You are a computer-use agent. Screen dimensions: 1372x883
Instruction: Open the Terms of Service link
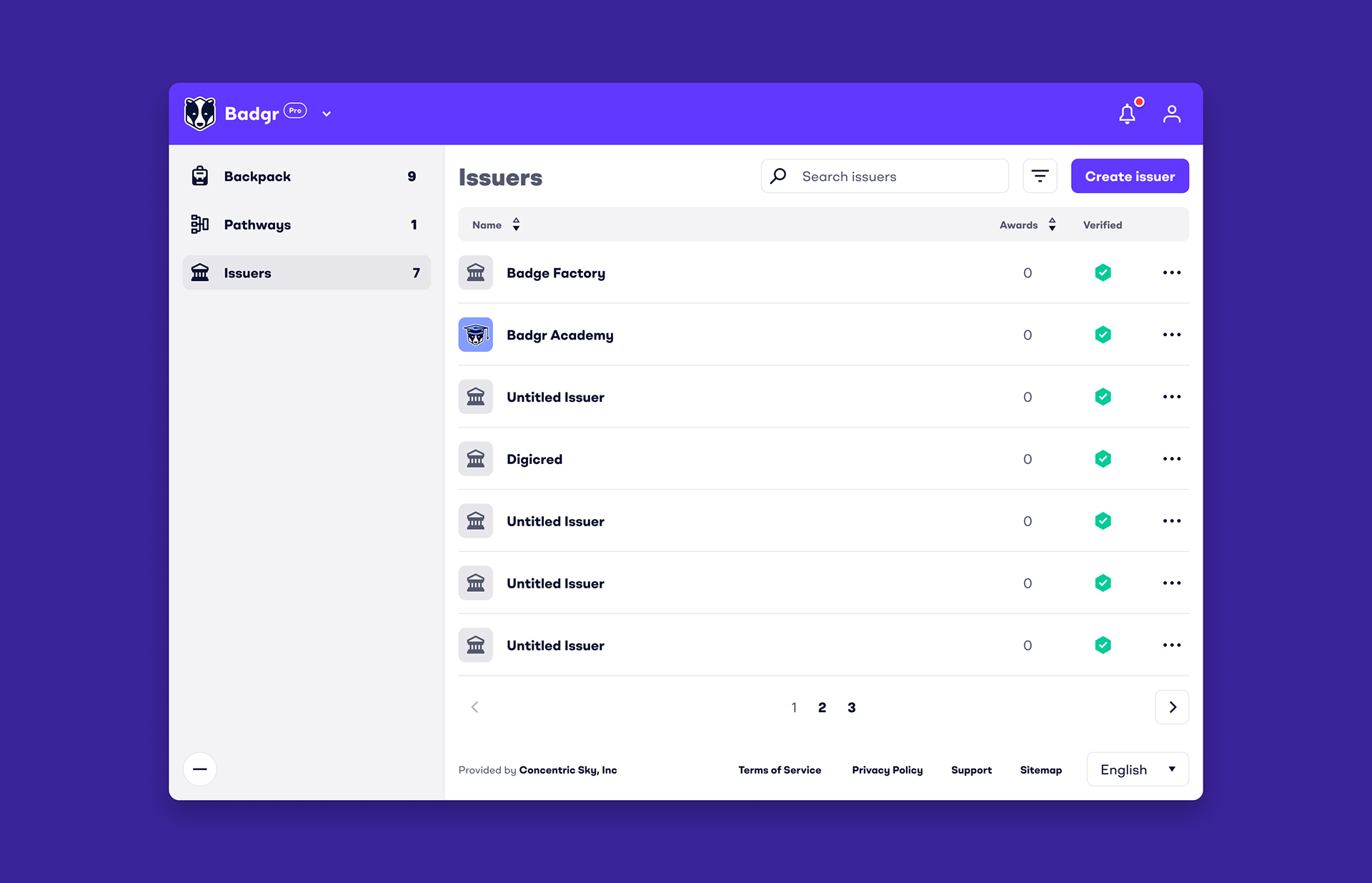(x=779, y=770)
